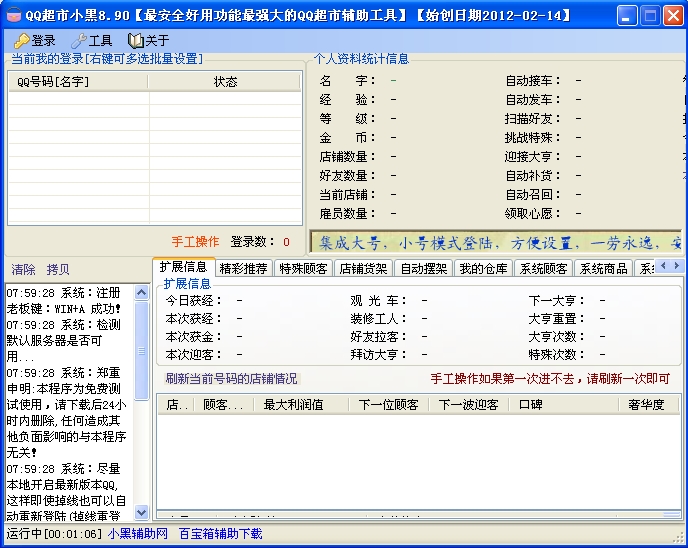Click the scrolling banner 集成大号,小号模式登陆

[x=495, y=243]
